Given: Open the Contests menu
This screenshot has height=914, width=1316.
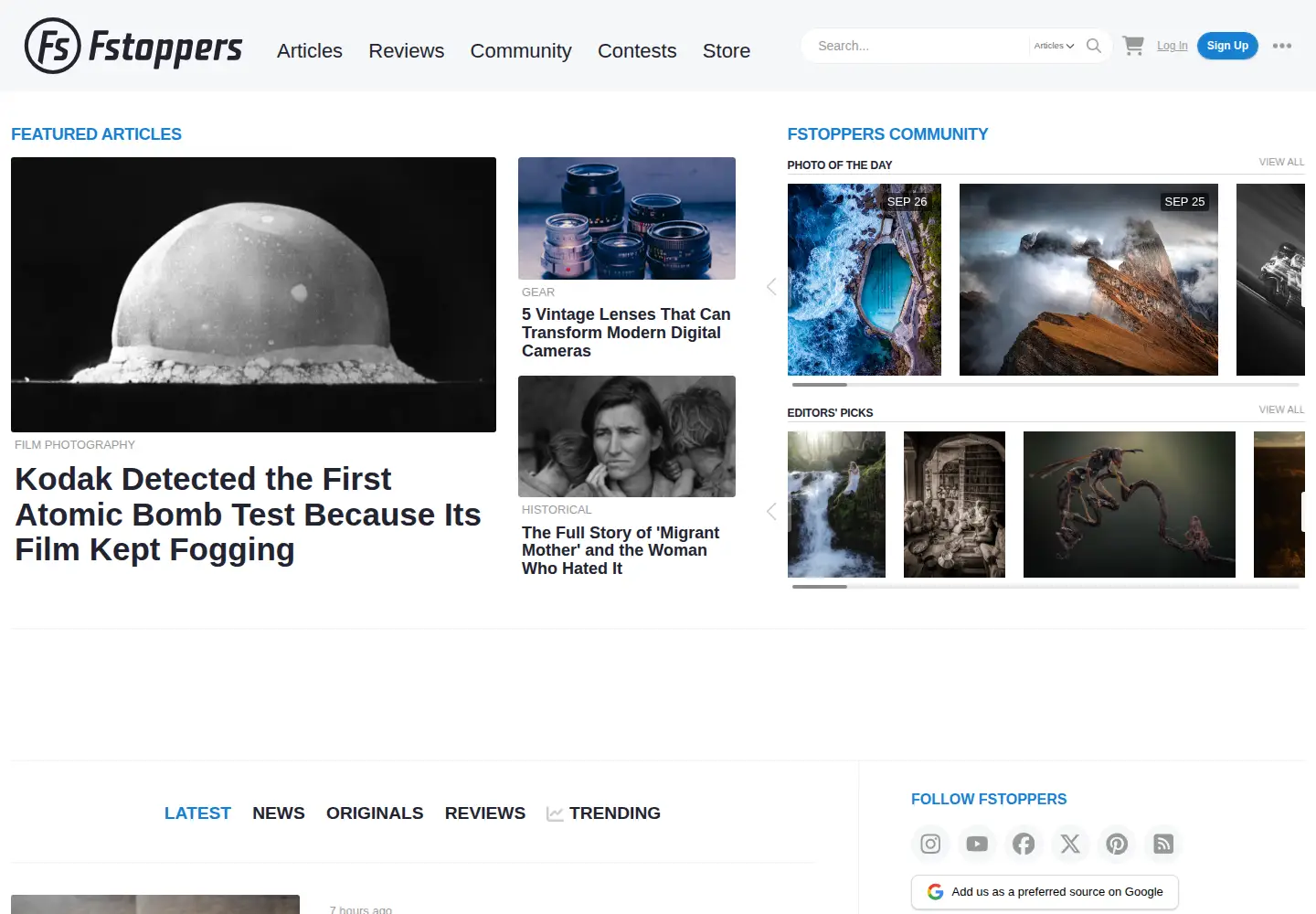Looking at the screenshot, I should [x=637, y=51].
